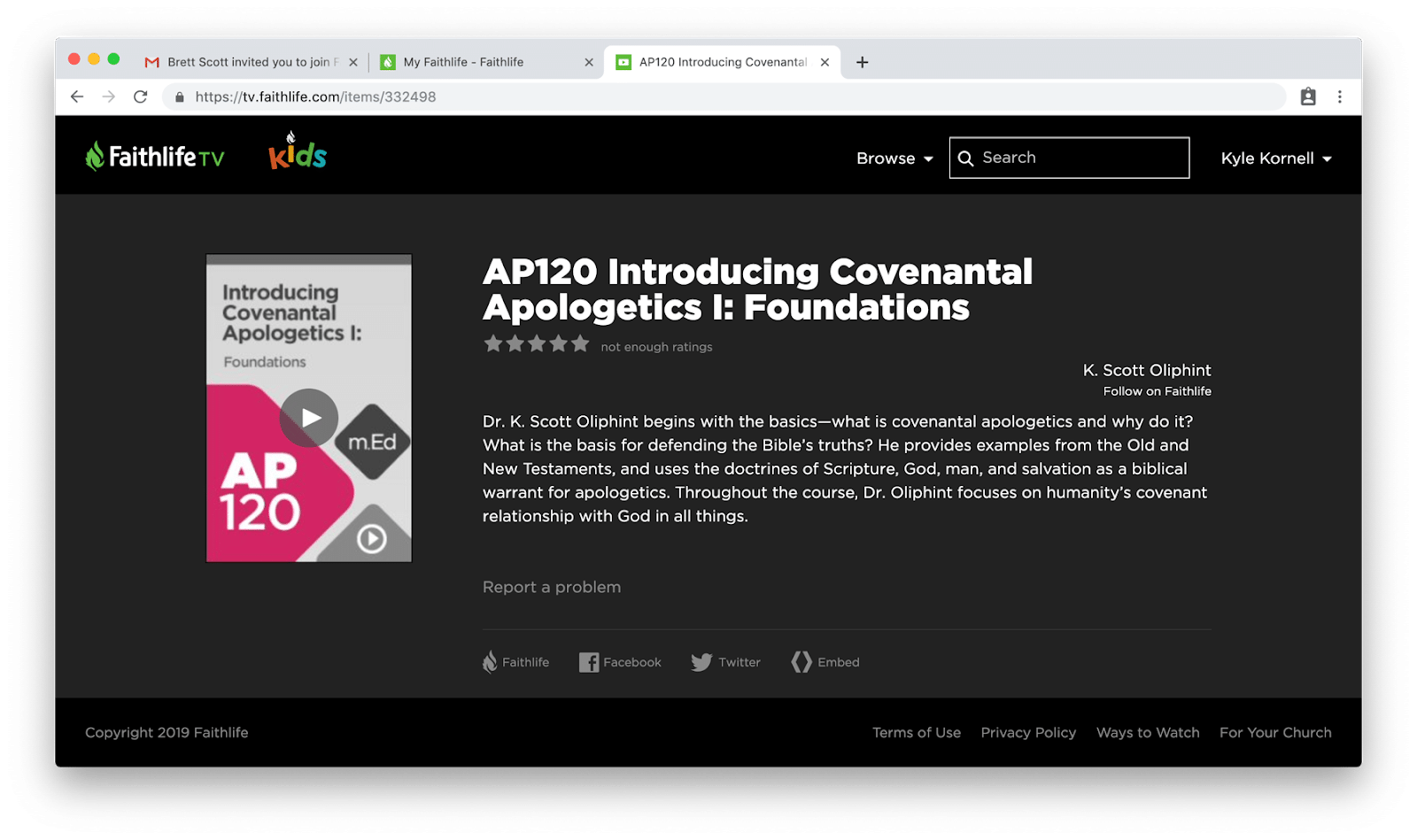The image size is (1417, 840).
Task: Share via Faithlife flame icon
Action: (490, 662)
